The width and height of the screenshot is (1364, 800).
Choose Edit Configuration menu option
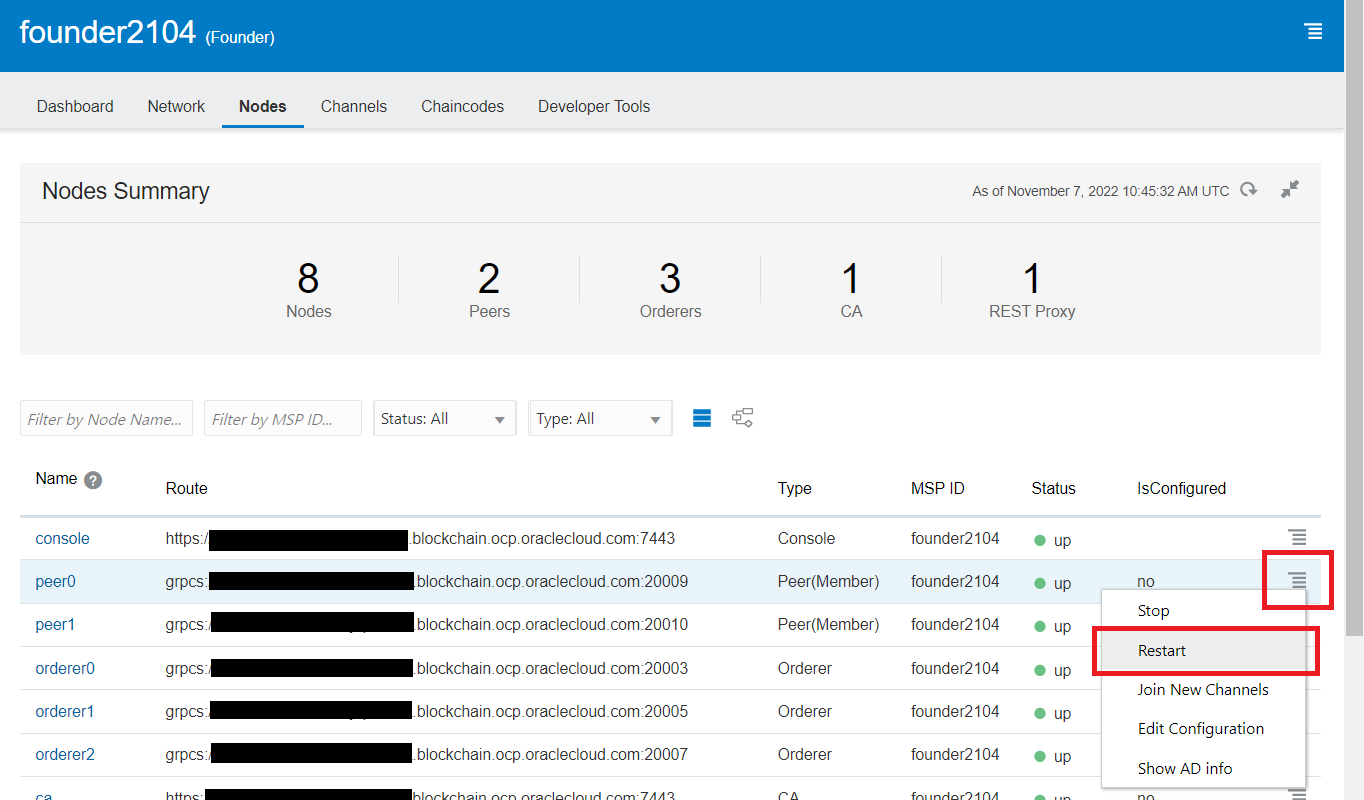(1200, 729)
